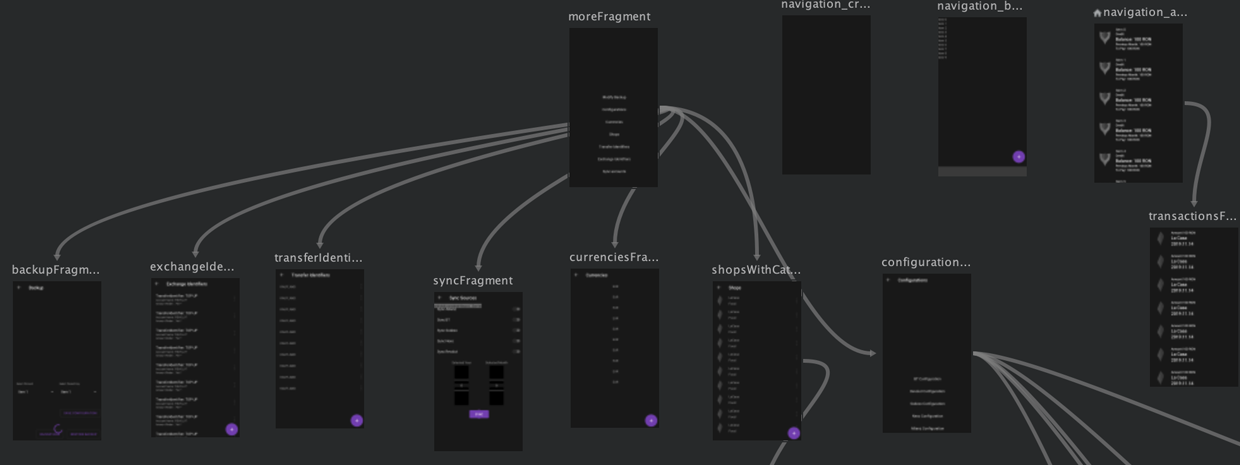Click the purple add button in shopsWithCategories preview
Screen dimensions: 1240x465
(794, 433)
